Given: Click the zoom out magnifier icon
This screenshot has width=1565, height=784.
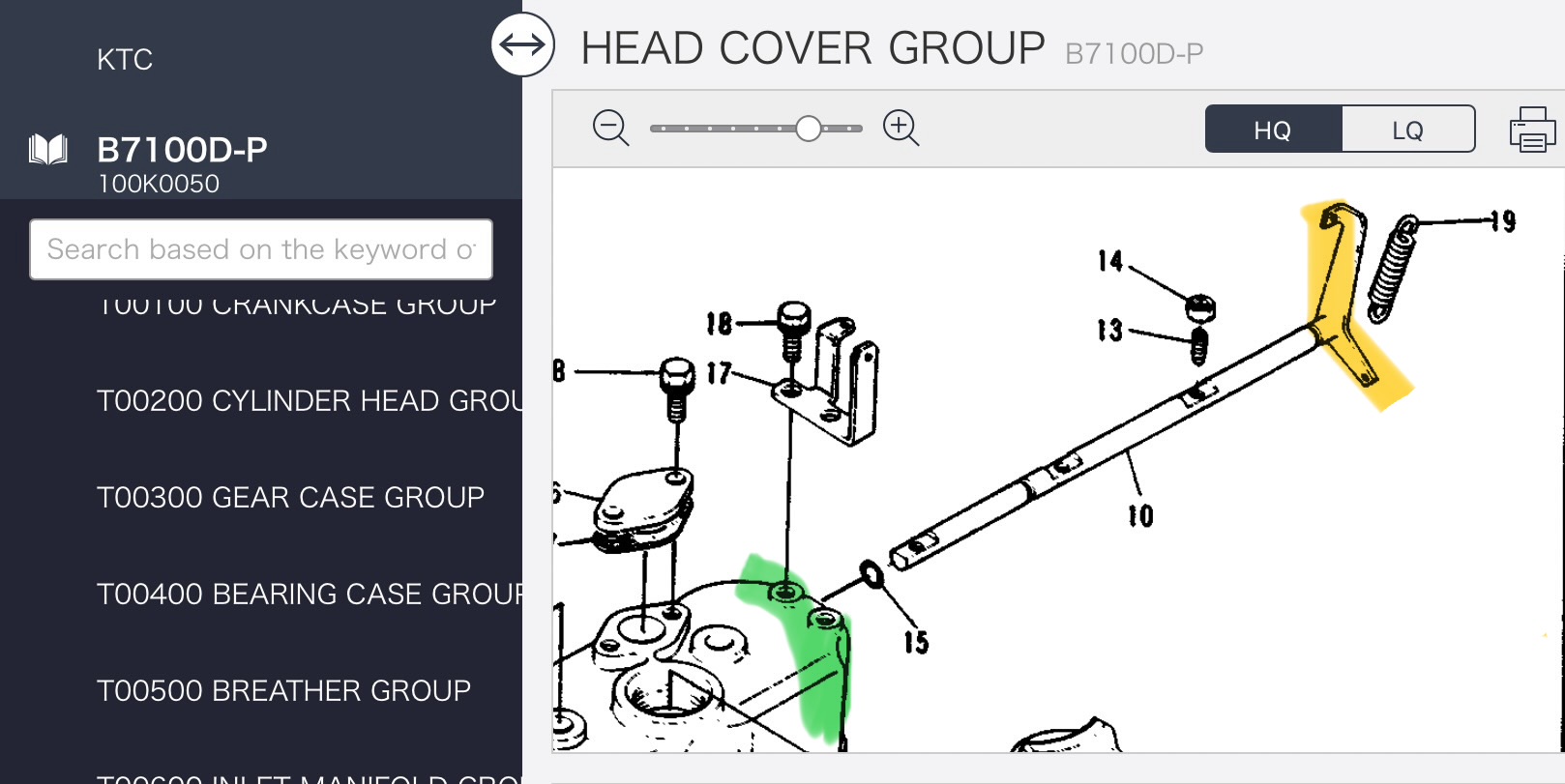Looking at the screenshot, I should 610,128.
